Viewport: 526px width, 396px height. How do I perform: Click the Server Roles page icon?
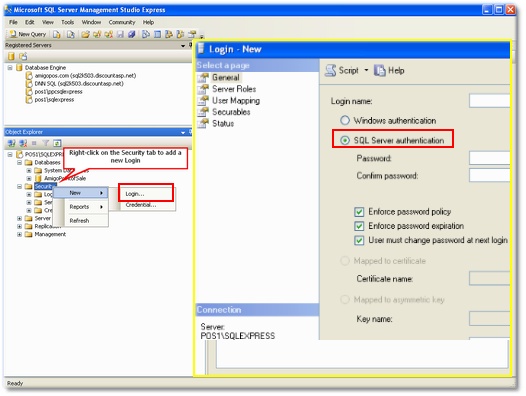pyautogui.click(x=203, y=89)
